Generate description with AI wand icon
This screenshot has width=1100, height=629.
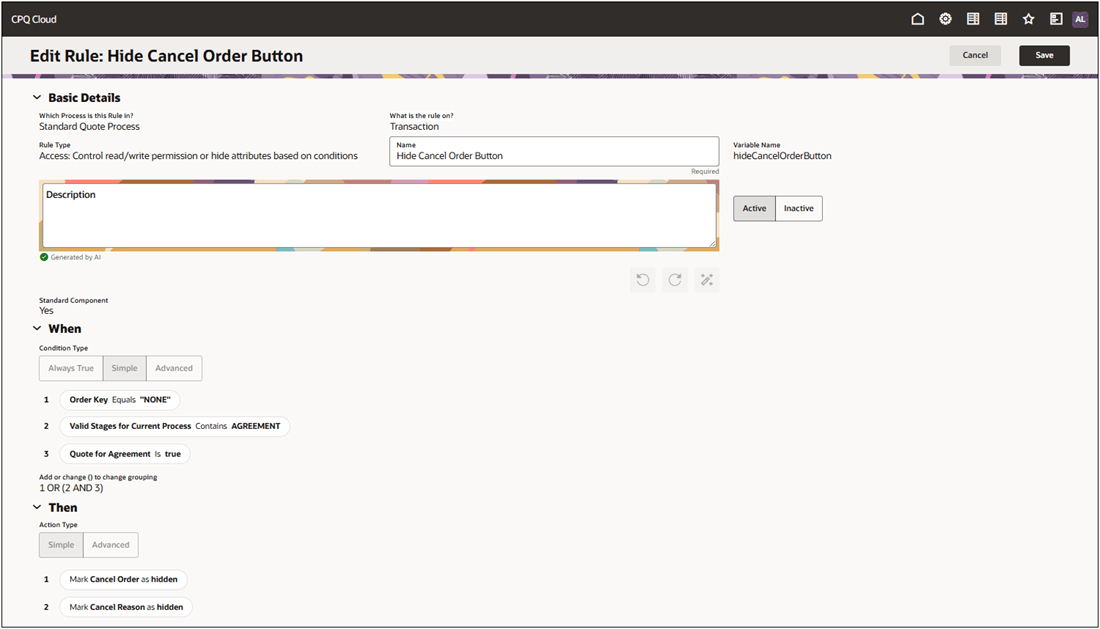click(x=706, y=280)
